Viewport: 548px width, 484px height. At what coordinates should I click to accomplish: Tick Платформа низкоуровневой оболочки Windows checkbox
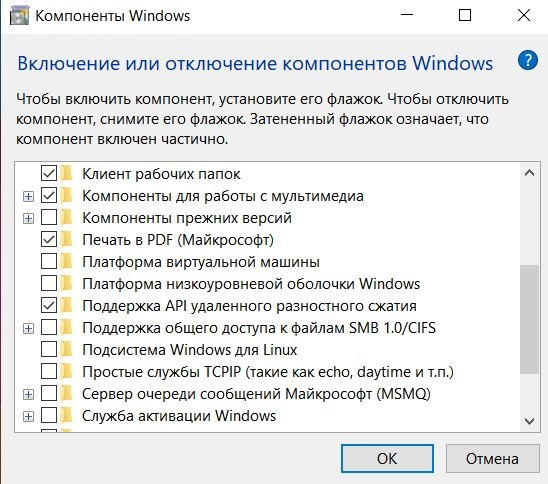pyautogui.click(x=49, y=283)
